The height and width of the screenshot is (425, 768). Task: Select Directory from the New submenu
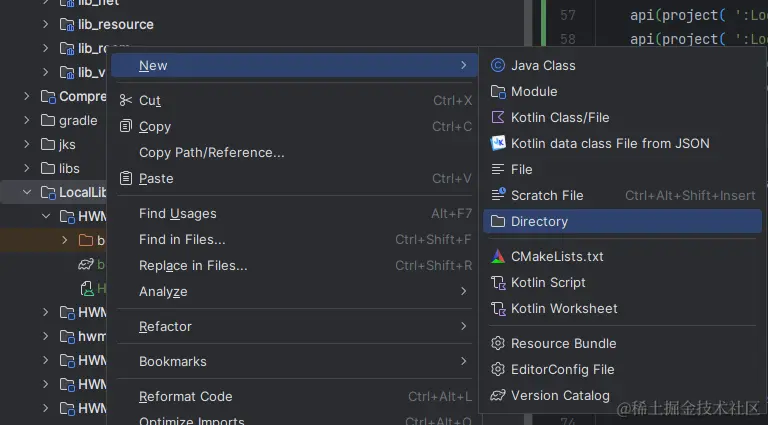coord(539,221)
